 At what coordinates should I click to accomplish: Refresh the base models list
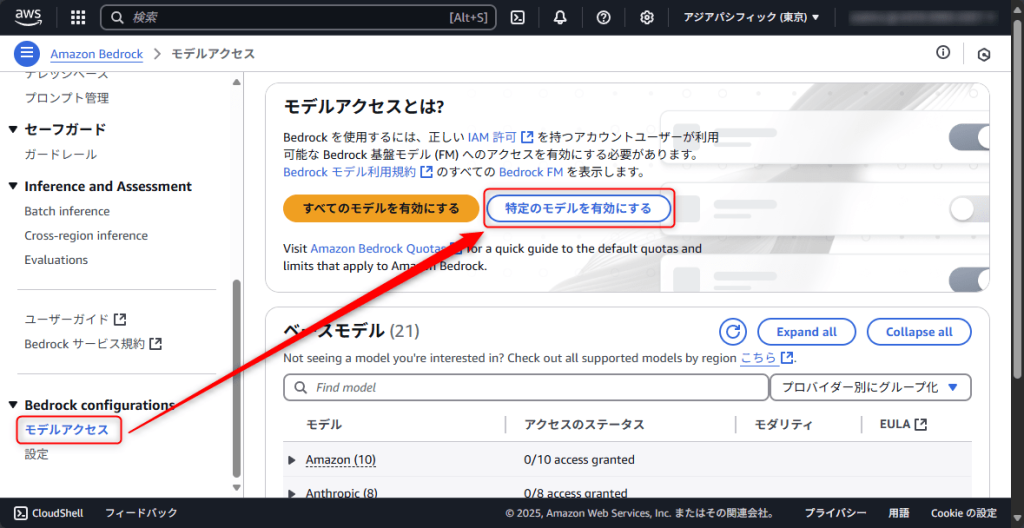tap(733, 332)
